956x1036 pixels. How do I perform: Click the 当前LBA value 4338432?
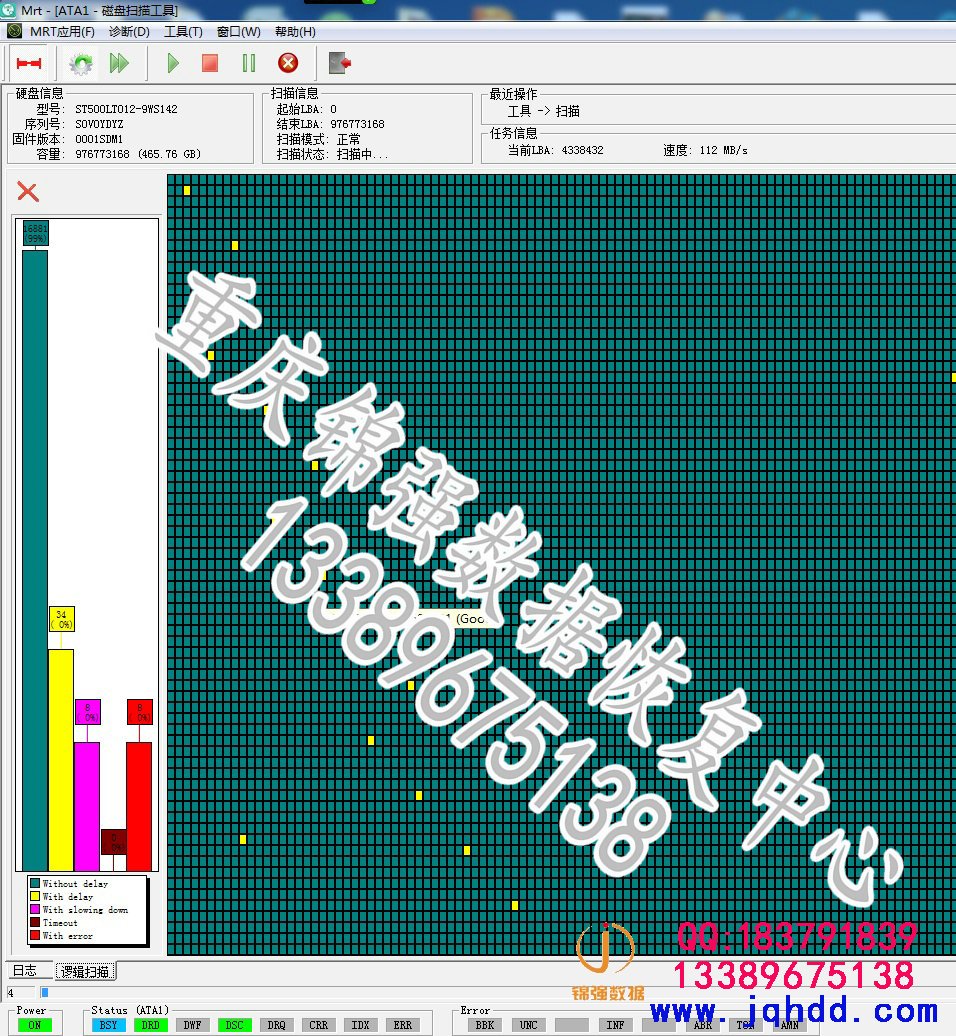tap(583, 150)
